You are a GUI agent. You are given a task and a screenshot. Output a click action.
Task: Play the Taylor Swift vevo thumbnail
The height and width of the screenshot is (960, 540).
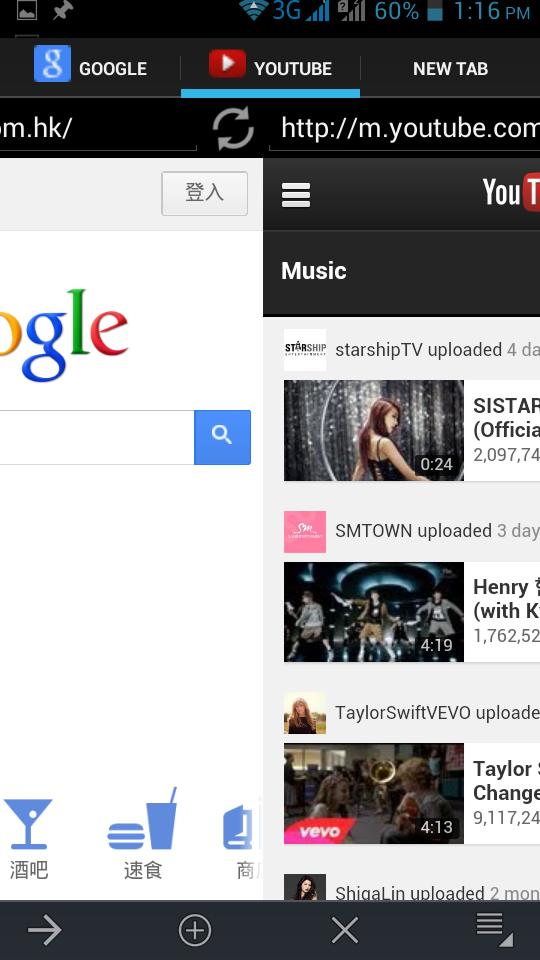(x=373, y=793)
